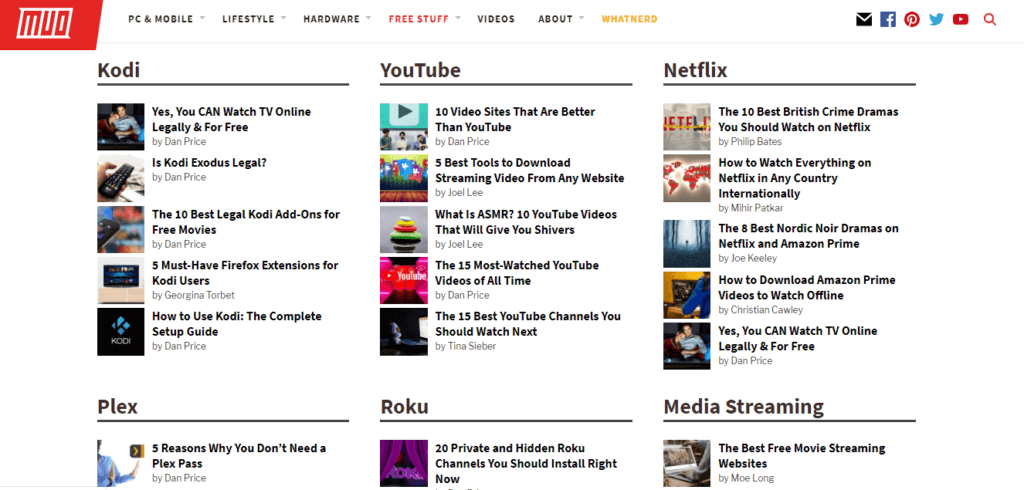Open '5 Reasons Why You Don't Need a Plex Pass'

(239, 456)
